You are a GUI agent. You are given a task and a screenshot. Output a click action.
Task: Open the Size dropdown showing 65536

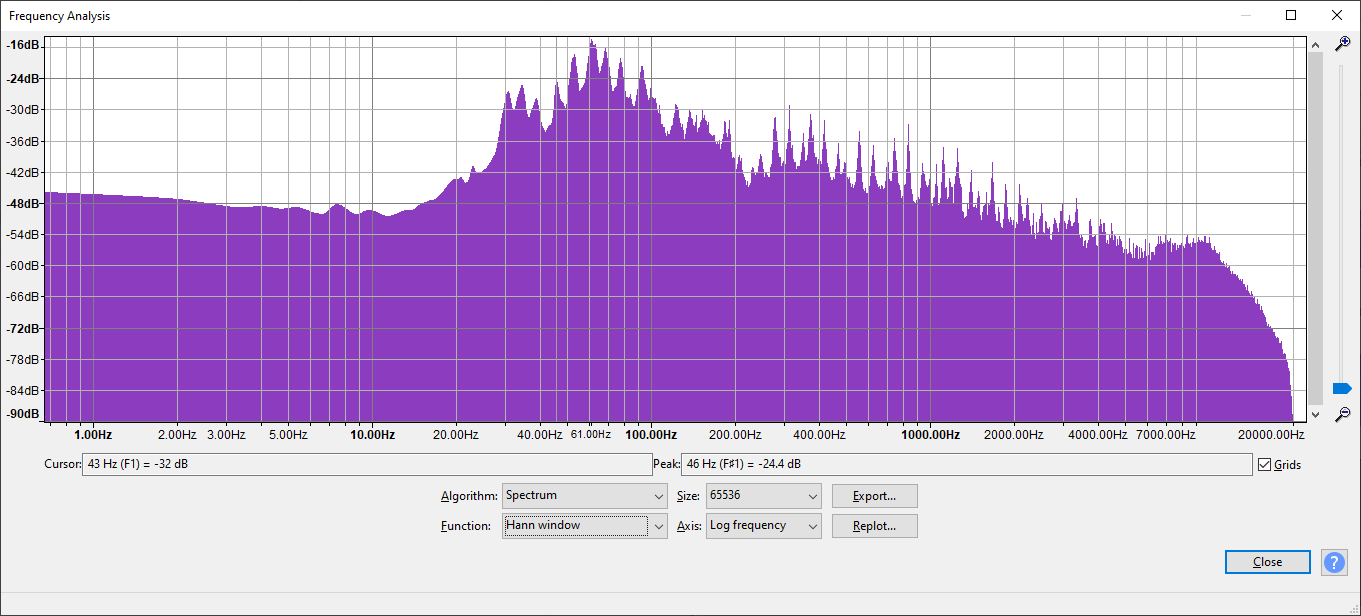[x=763, y=496]
